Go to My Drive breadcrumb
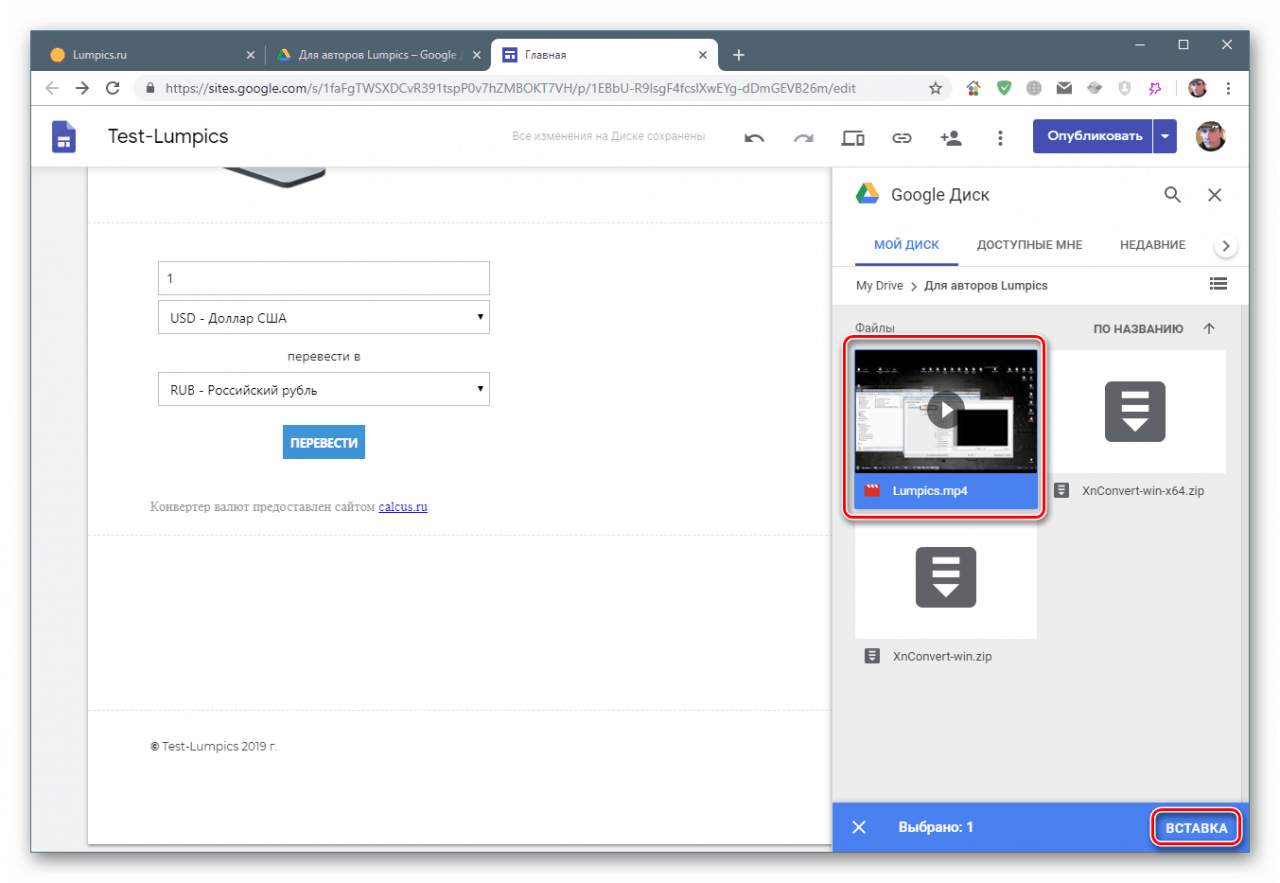The width and height of the screenshot is (1280, 883). 879,285
